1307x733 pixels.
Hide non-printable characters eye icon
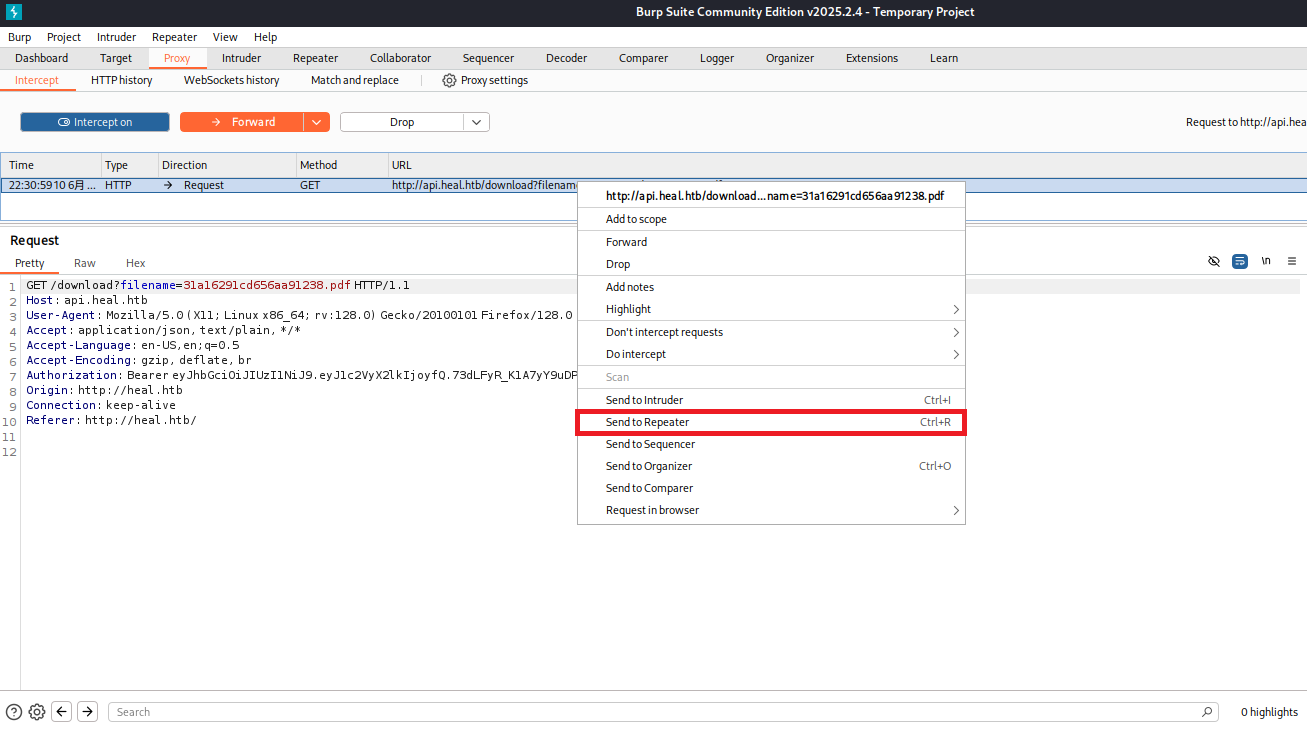1214,261
